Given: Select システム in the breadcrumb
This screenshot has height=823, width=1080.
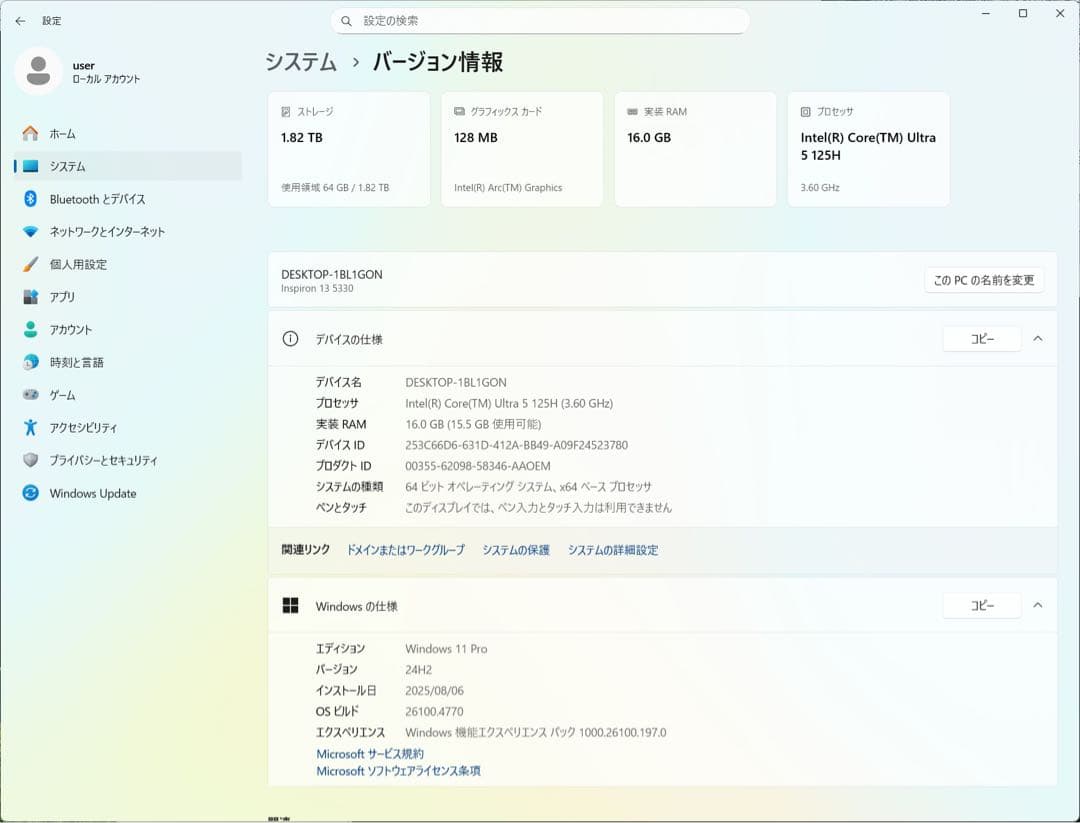Looking at the screenshot, I should [300, 62].
